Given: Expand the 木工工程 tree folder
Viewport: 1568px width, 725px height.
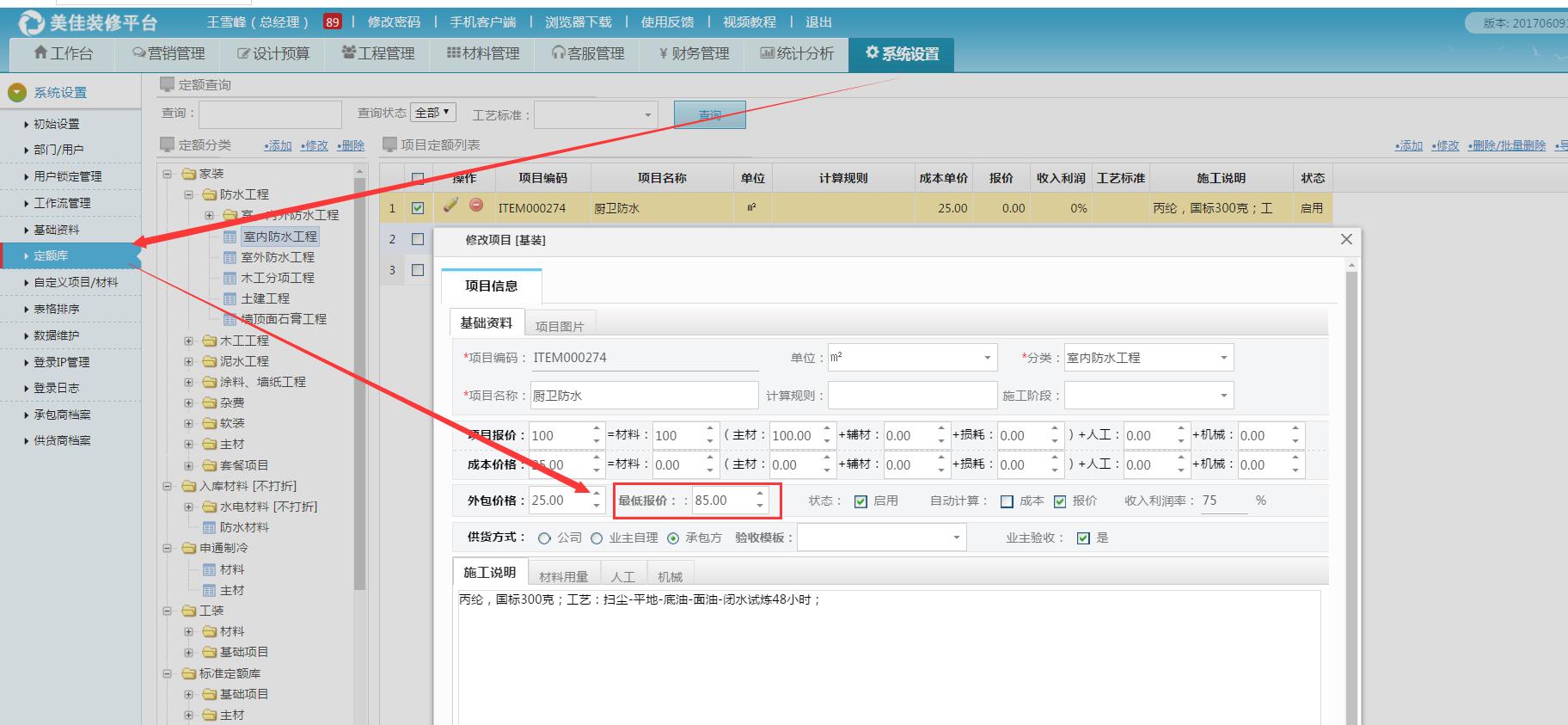Looking at the screenshot, I should [188, 341].
